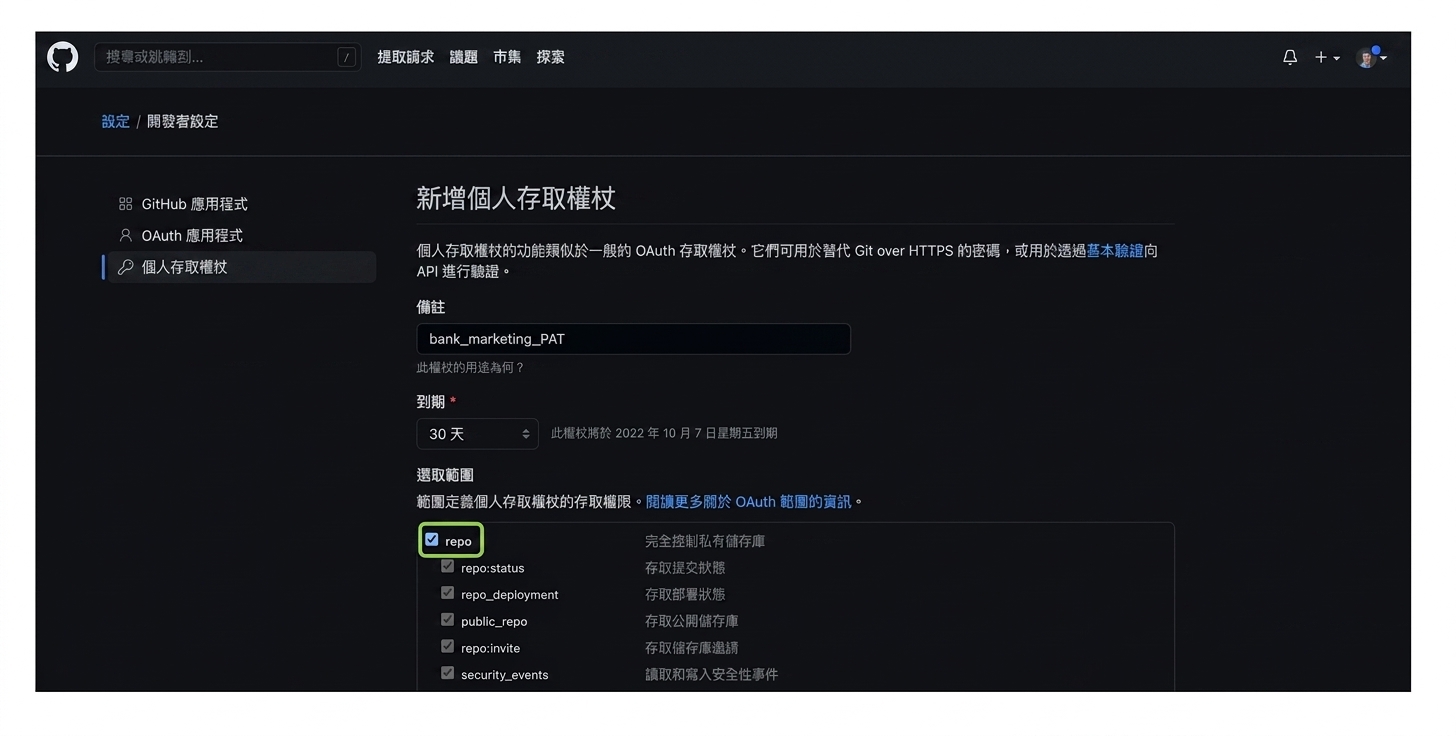
Task: Click the 完全控制私有儲存庫 description
Action: pyautogui.click(x=705, y=541)
